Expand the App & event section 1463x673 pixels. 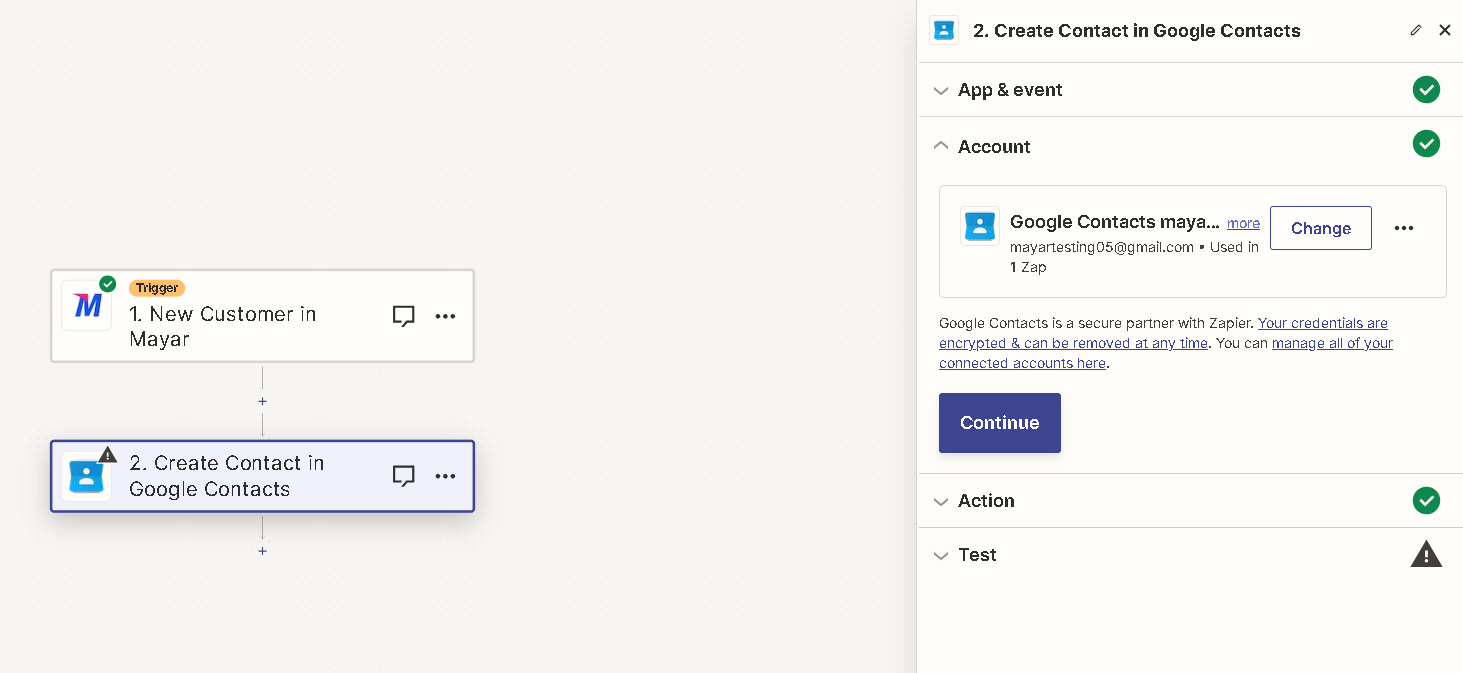coord(1190,90)
